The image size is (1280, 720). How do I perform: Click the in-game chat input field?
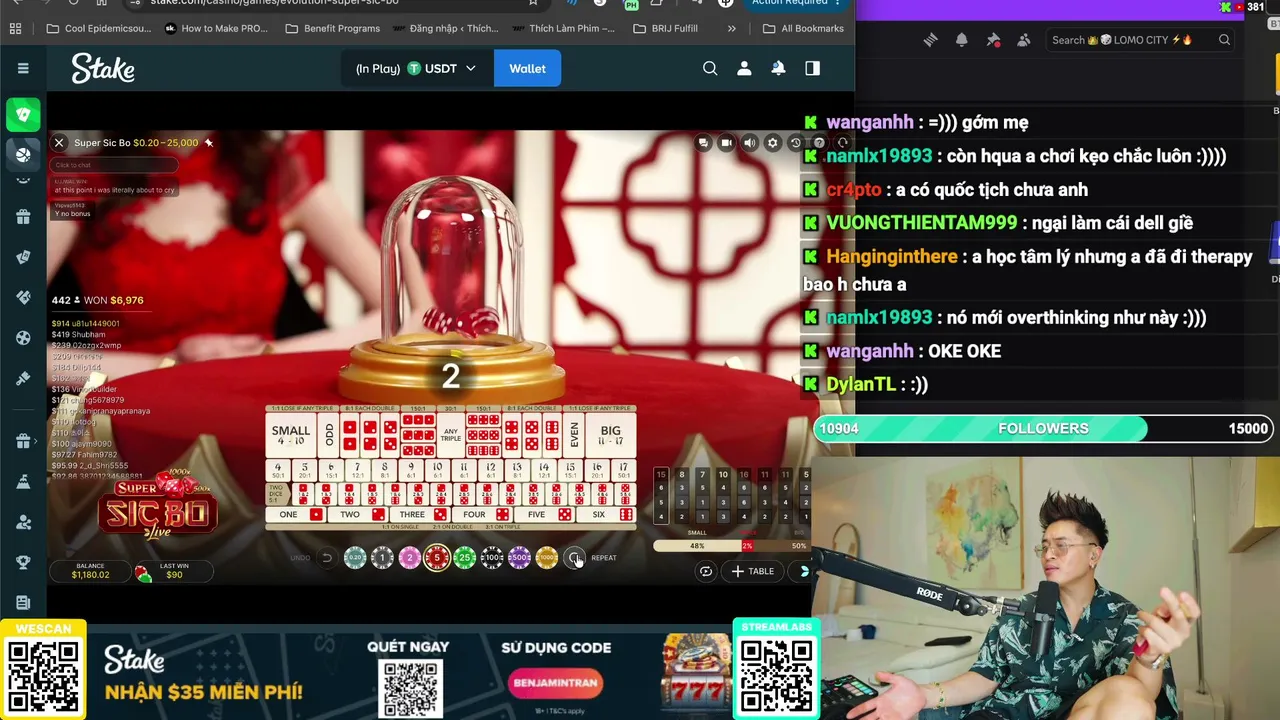point(115,165)
